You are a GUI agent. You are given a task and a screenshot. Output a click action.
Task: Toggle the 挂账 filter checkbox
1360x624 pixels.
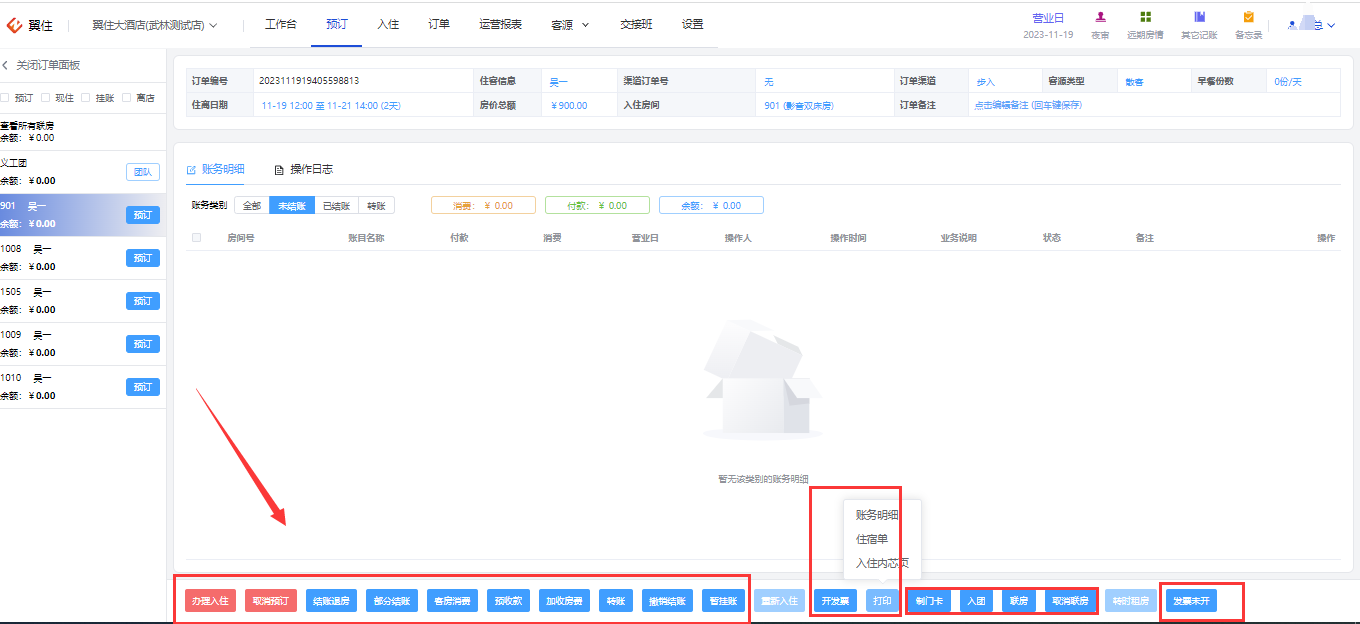click(x=87, y=98)
